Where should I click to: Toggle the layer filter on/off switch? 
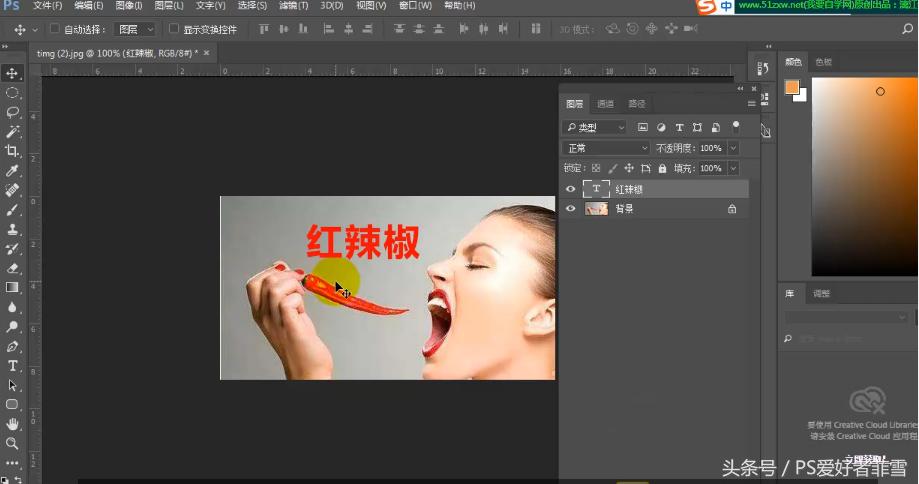coord(736,125)
